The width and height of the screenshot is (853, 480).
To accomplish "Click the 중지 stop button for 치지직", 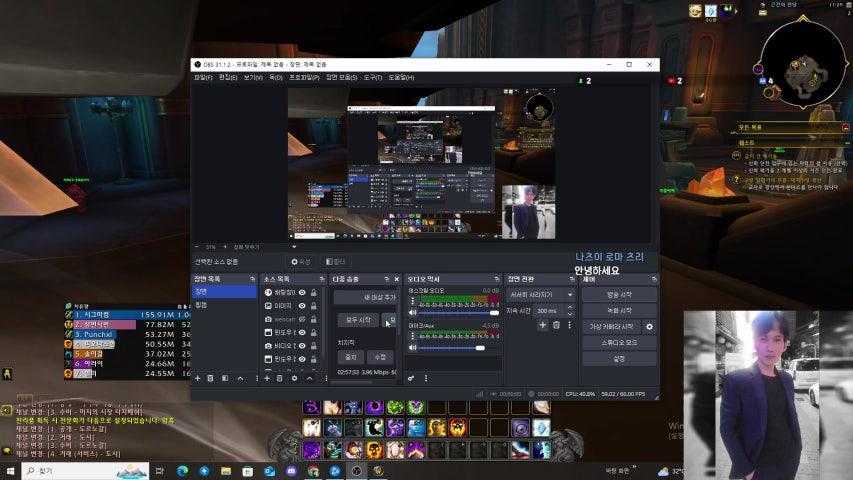I will click(x=351, y=357).
